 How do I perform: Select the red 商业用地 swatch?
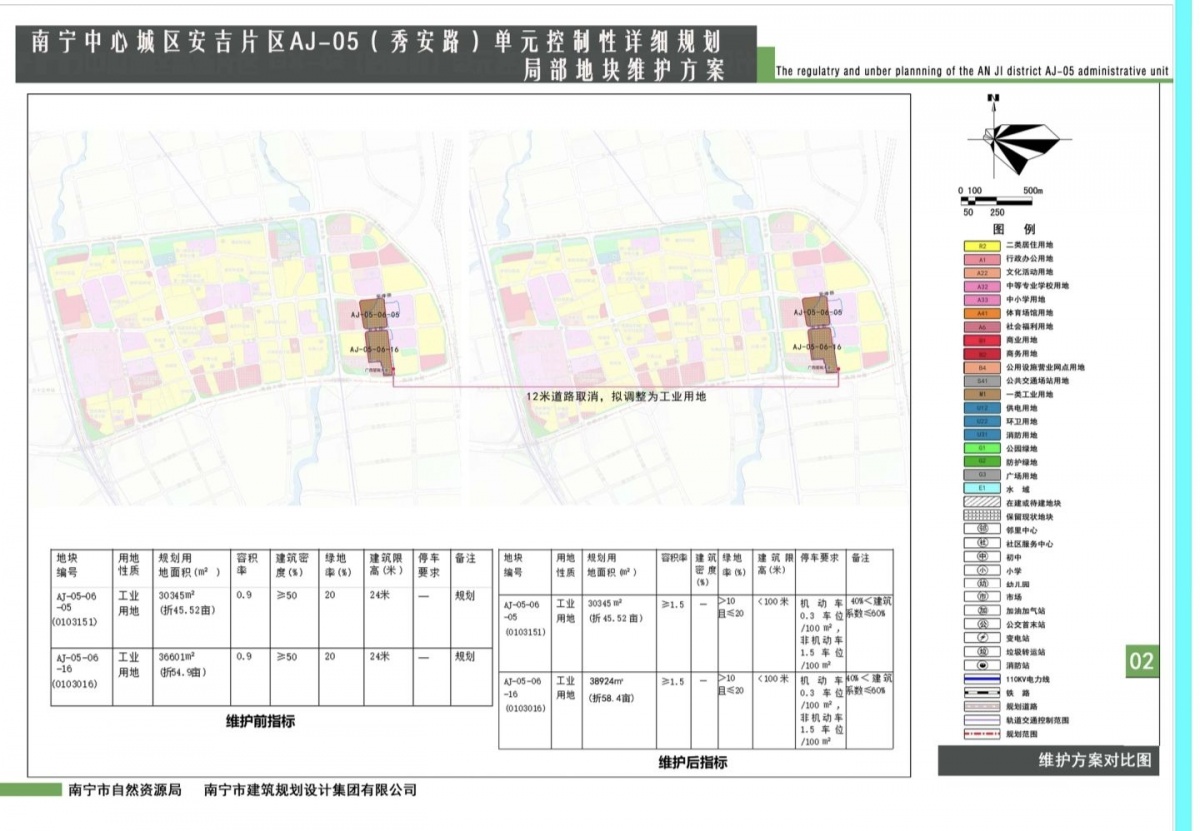(x=982, y=340)
